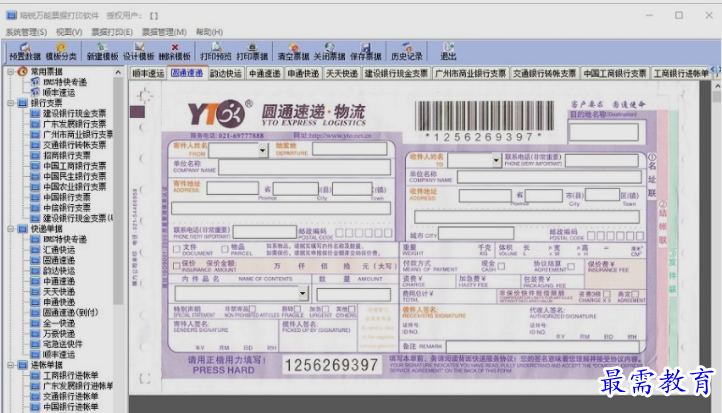722x413 pixels.
Task: Select 广东发展银行进帐单 in the tree
Action: point(78,386)
